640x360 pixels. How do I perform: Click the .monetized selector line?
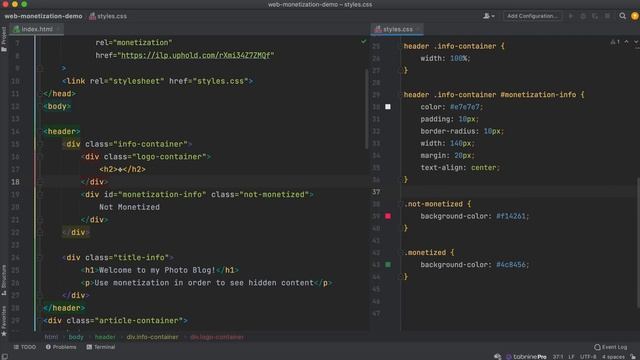[429, 253]
